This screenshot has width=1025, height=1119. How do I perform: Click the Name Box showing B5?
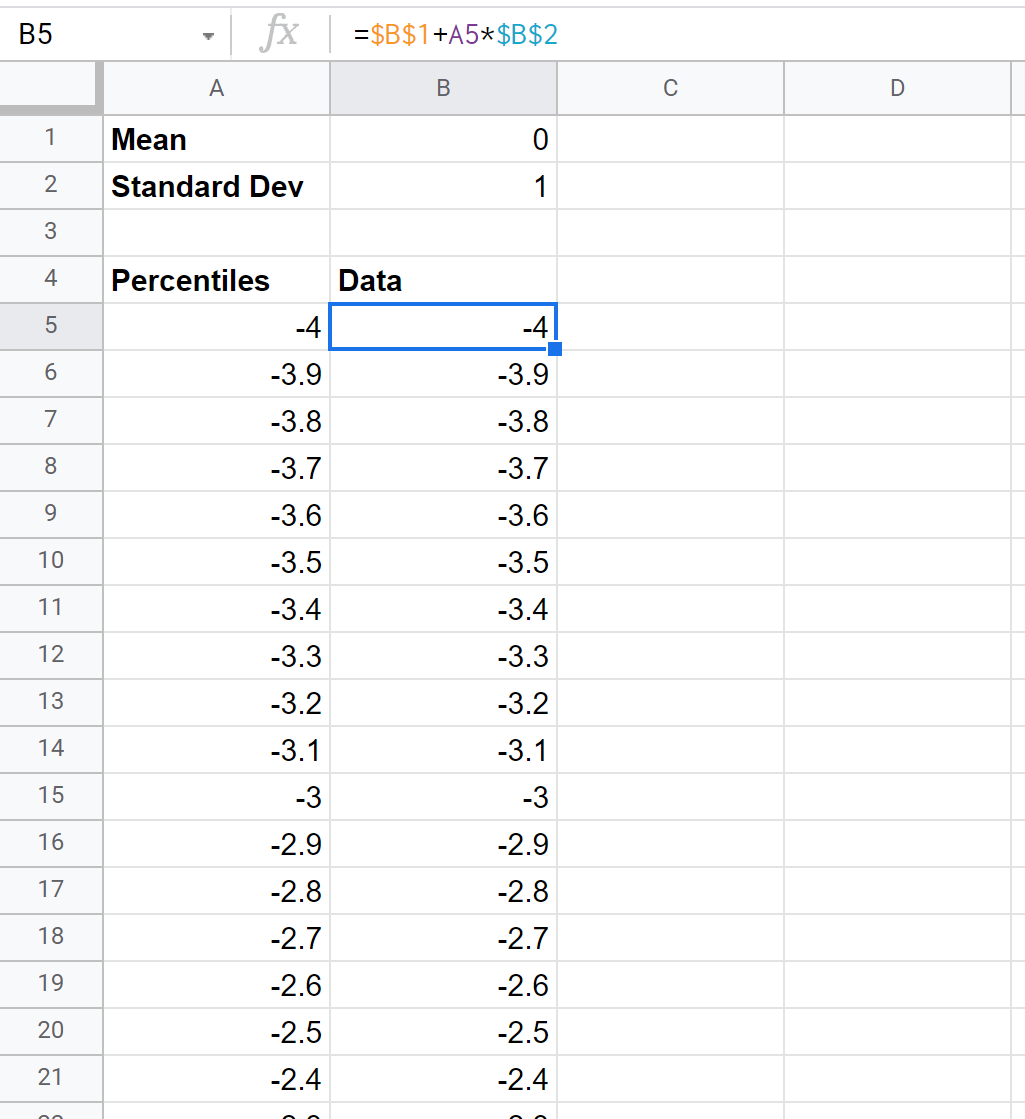(100, 35)
